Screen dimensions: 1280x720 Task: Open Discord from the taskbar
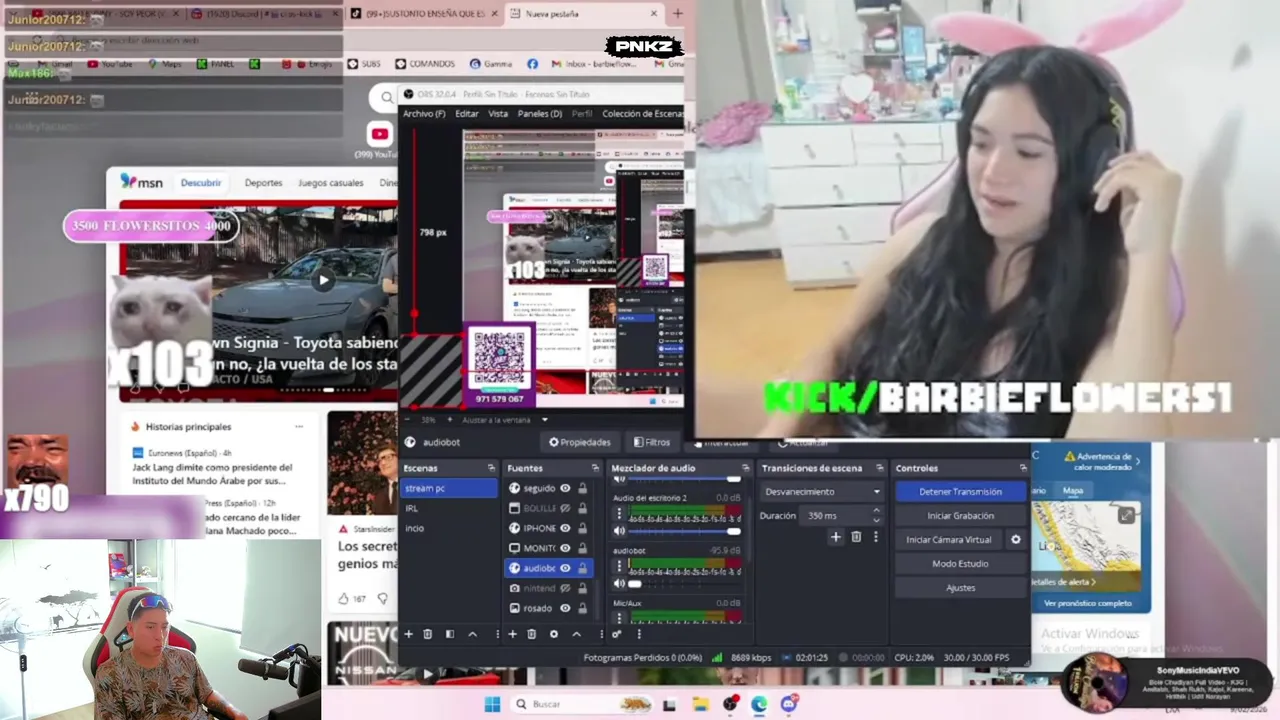click(789, 704)
